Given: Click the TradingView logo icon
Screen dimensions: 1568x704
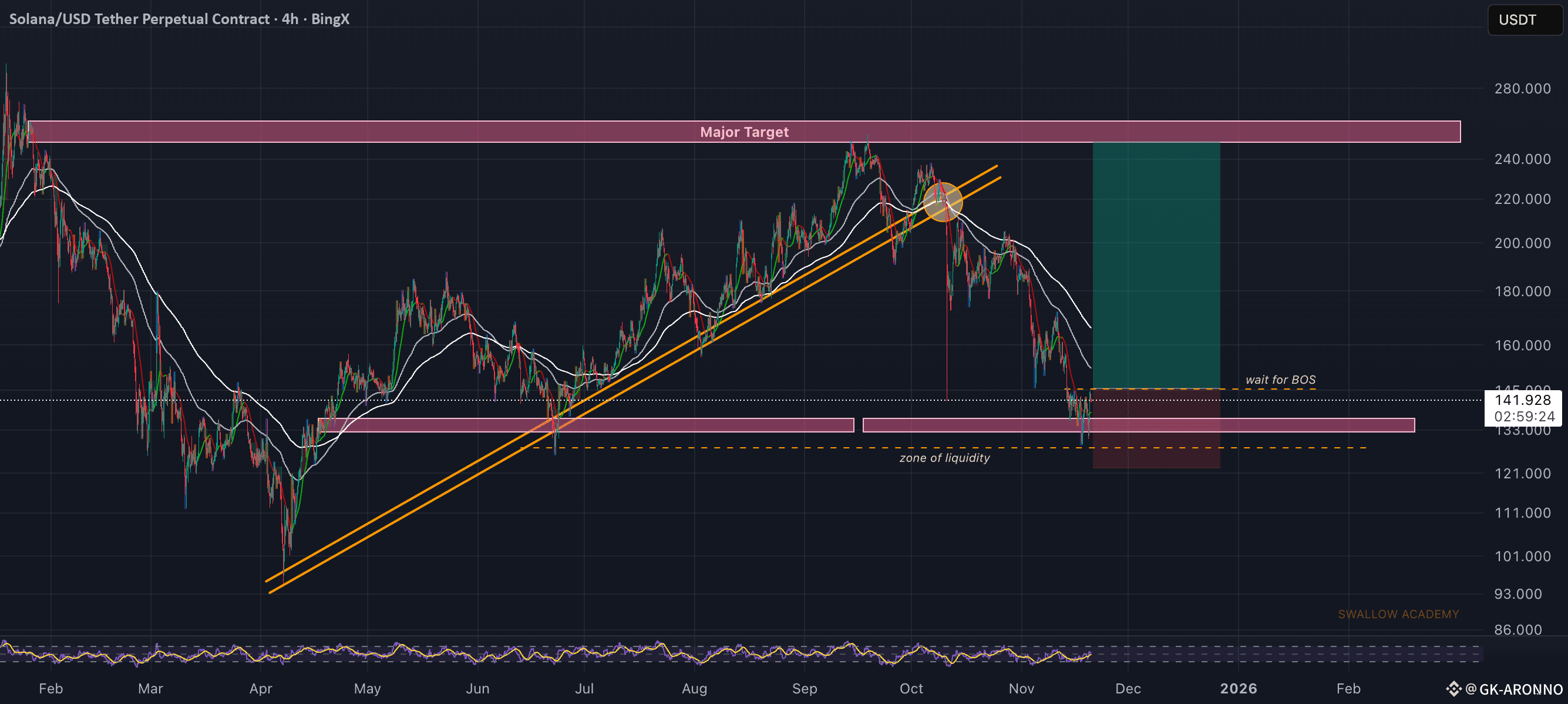Looking at the screenshot, I should [1453, 689].
